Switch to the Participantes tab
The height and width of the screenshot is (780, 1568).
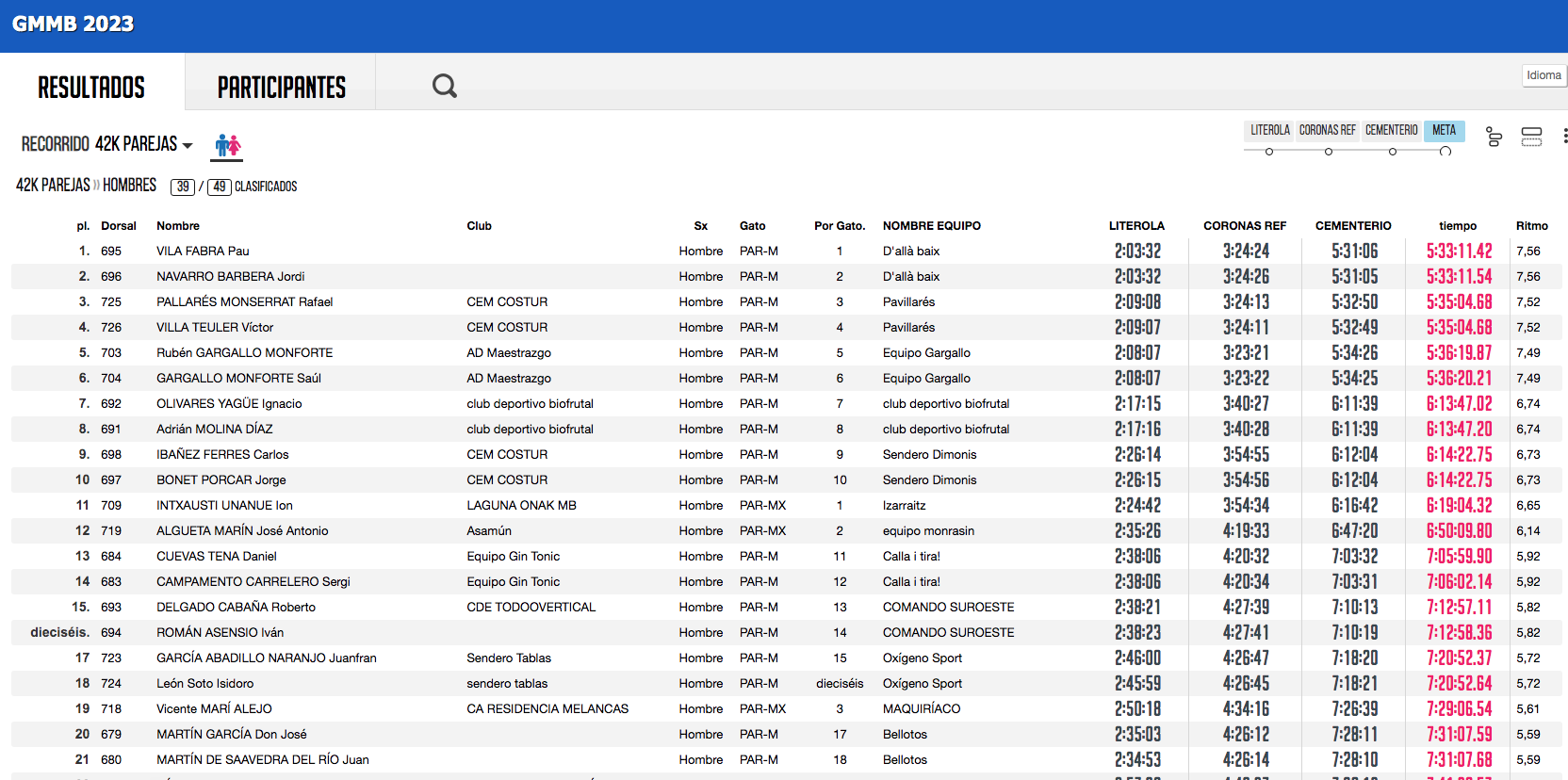coord(281,88)
